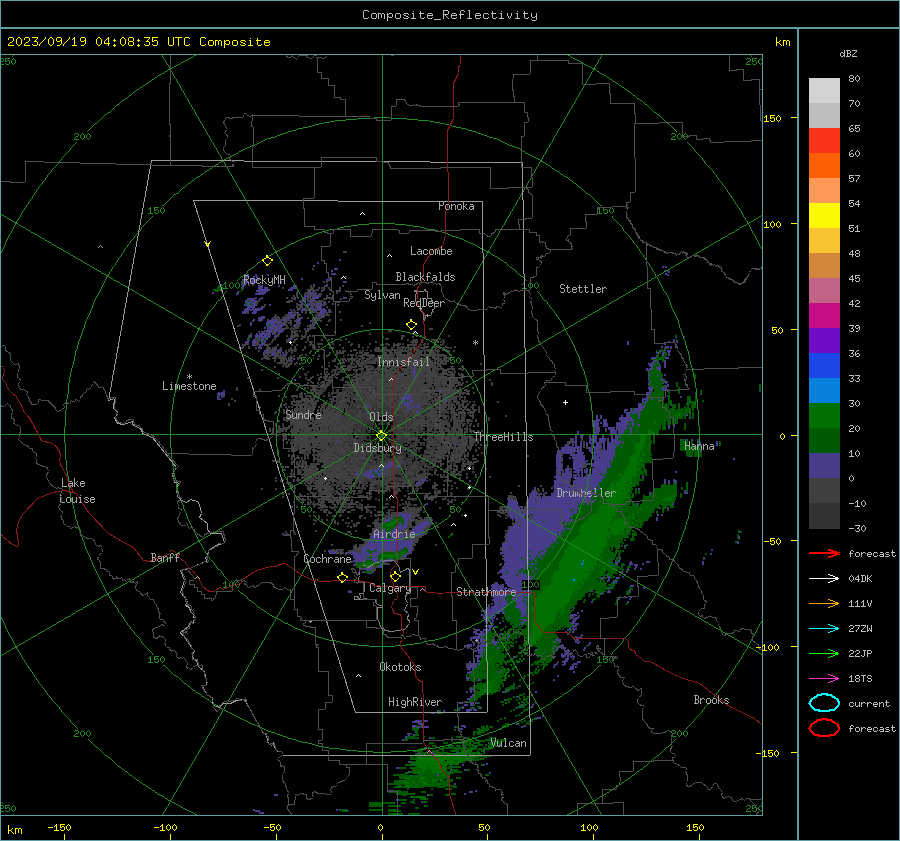The width and height of the screenshot is (900, 841).
Task: Click the white 04DK arrow in legend
Action: (x=824, y=579)
